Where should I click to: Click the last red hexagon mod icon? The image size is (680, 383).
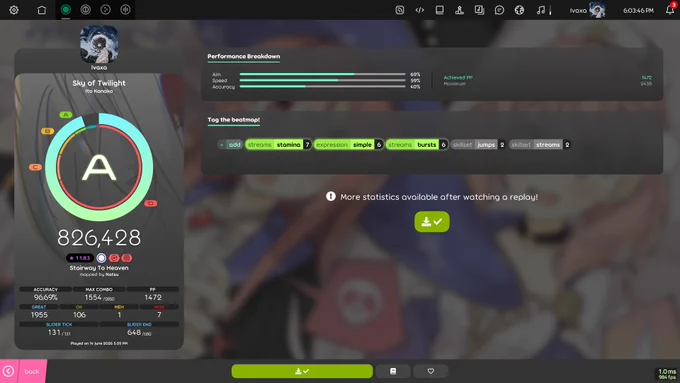tap(127, 258)
